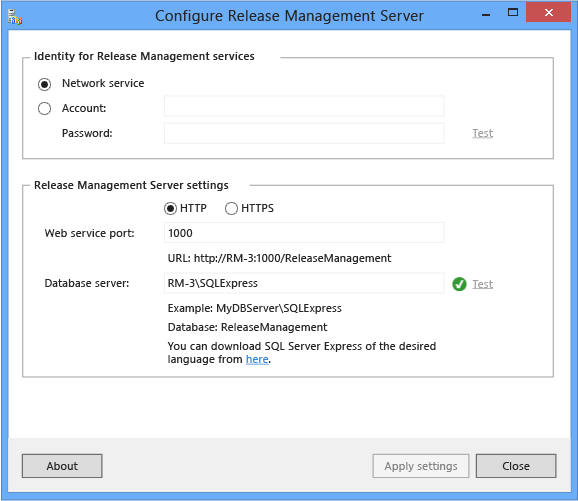Click the 'Database server:' label

coord(87,283)
